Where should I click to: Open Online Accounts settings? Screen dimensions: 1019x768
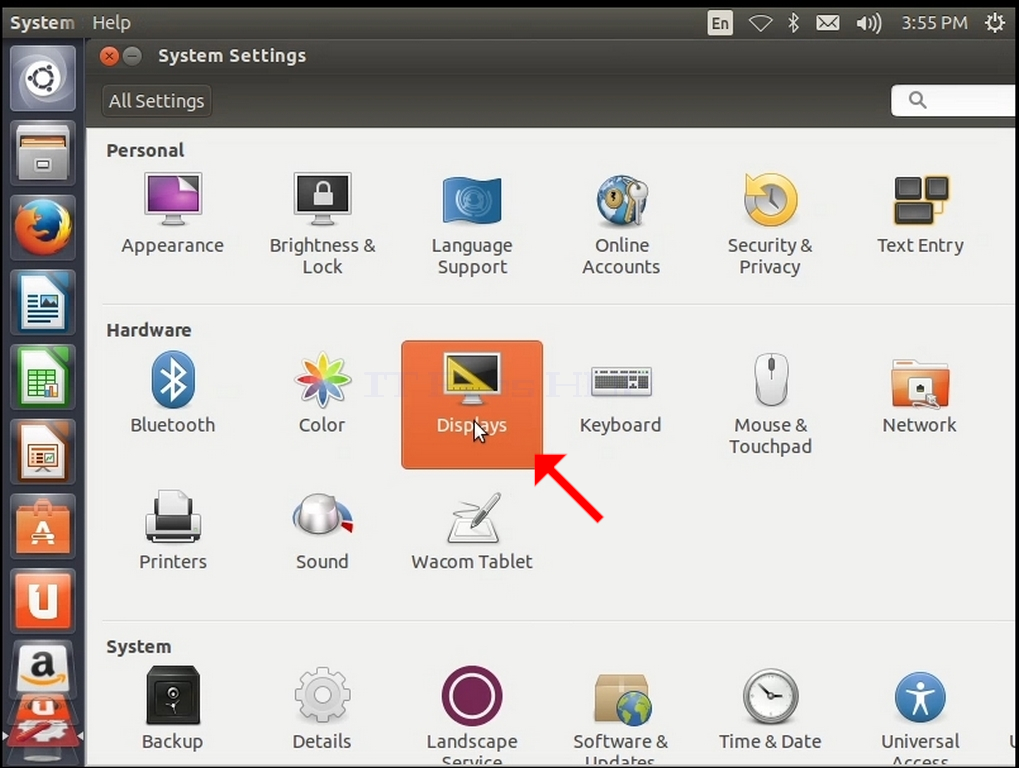[621, 224]
